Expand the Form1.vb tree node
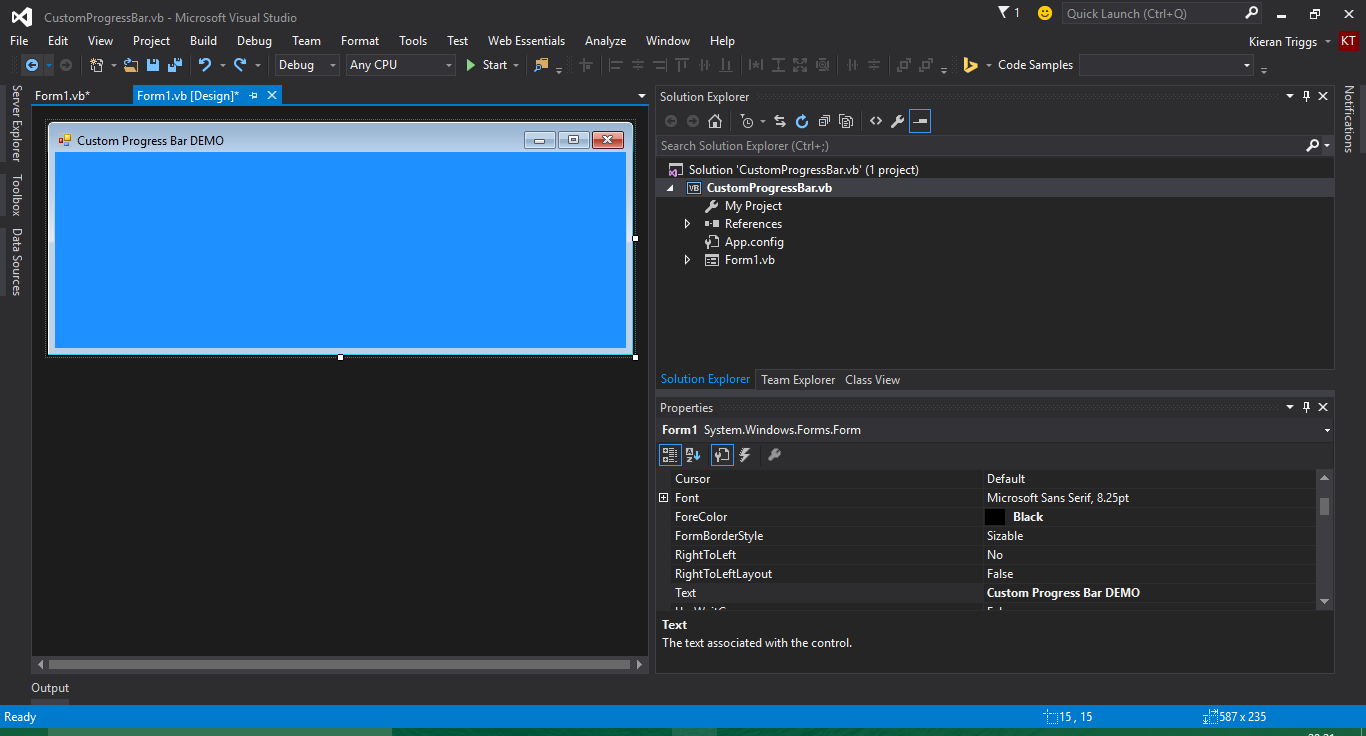 687,260
